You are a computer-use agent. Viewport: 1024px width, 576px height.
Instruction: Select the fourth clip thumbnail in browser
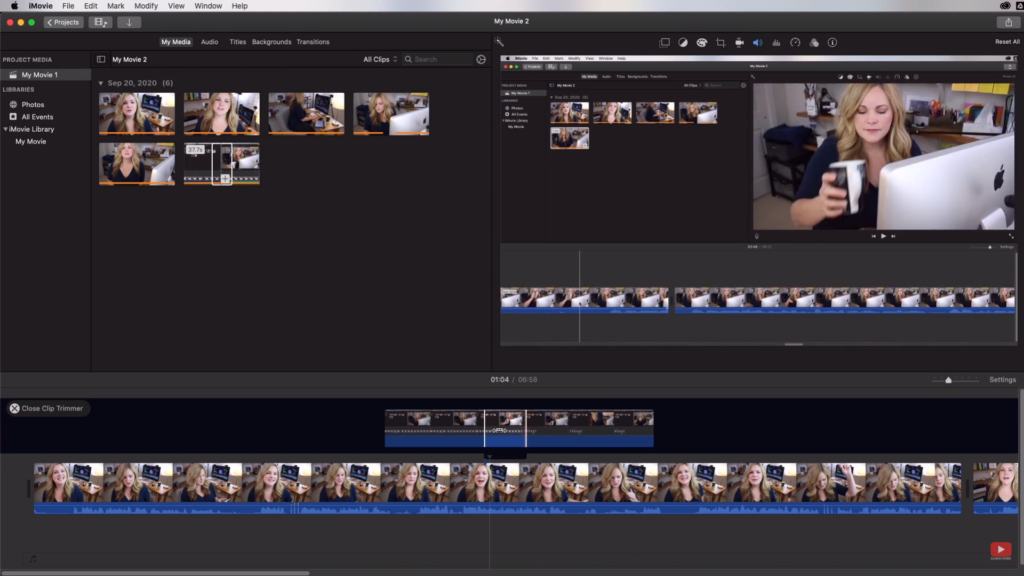click(391, 114)
